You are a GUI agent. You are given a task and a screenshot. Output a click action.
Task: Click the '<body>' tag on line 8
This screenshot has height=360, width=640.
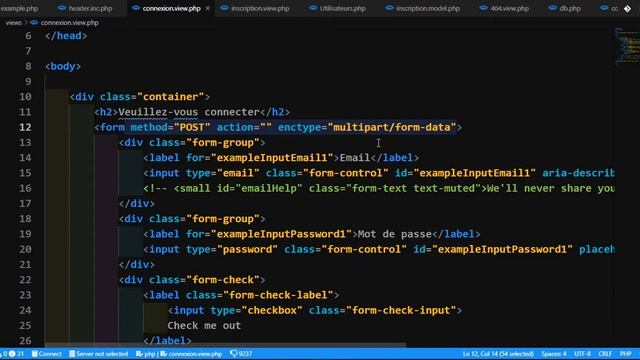click(x=63, y=66)
